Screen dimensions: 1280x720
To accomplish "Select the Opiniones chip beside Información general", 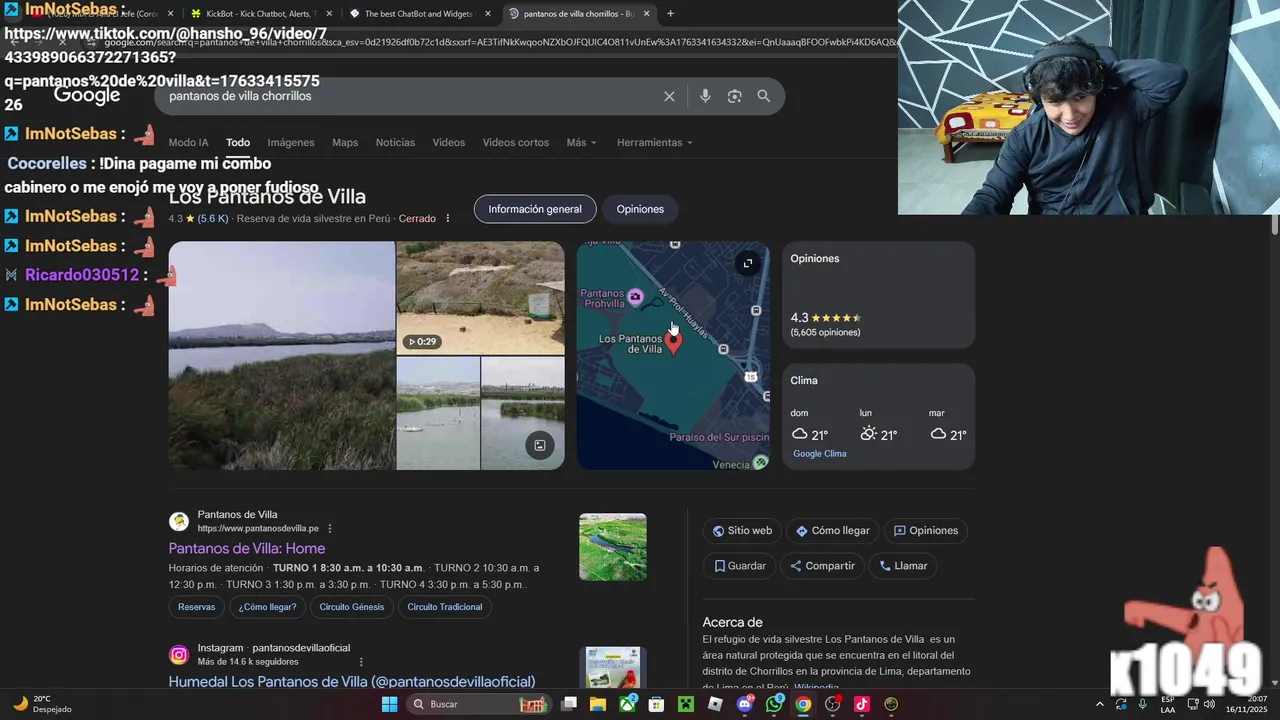I will (640, 209).
